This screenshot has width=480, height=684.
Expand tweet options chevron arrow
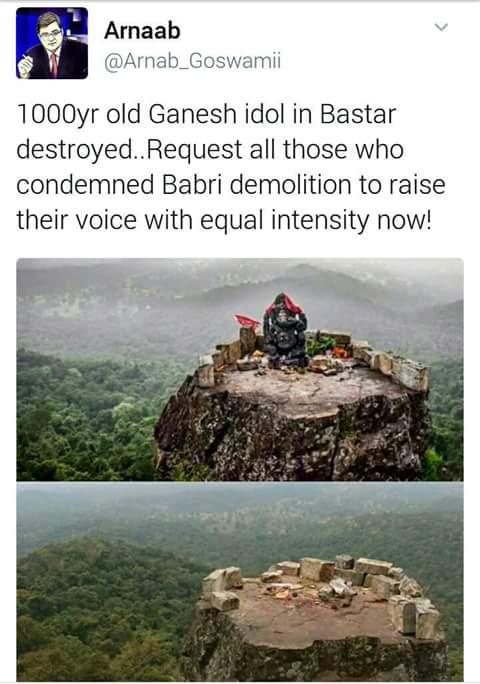pos(441,27)
